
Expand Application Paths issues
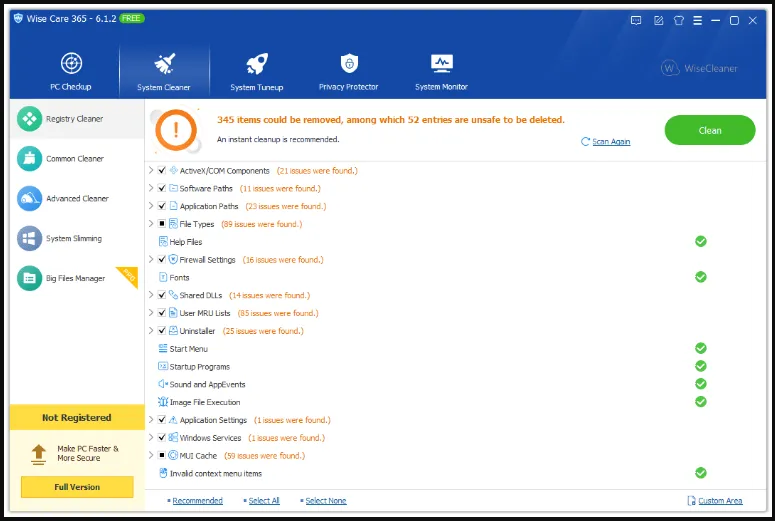coord(151,206)
